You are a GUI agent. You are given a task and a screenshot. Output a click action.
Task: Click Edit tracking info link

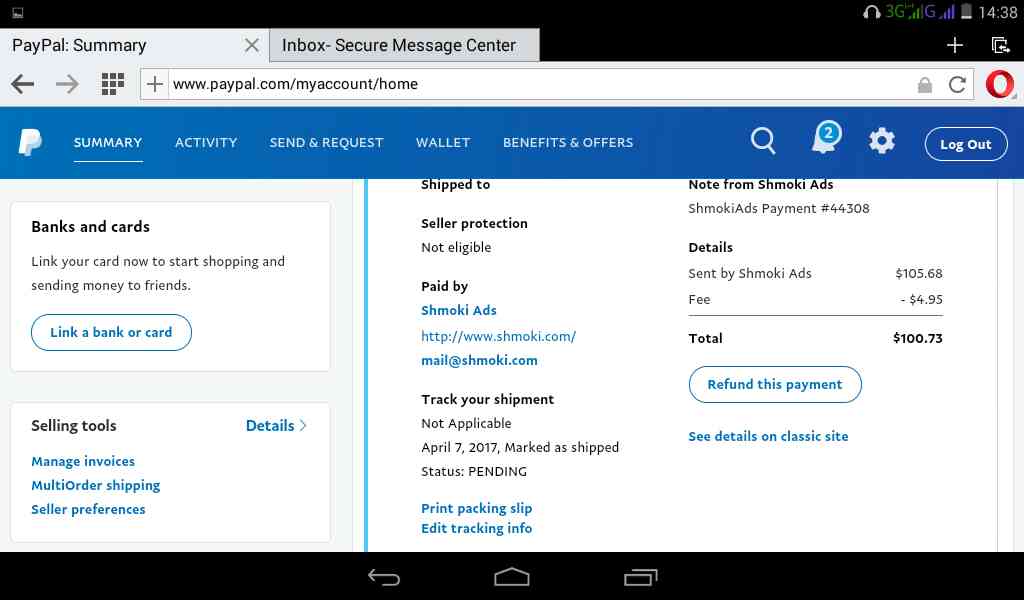(x=477, y=528)
